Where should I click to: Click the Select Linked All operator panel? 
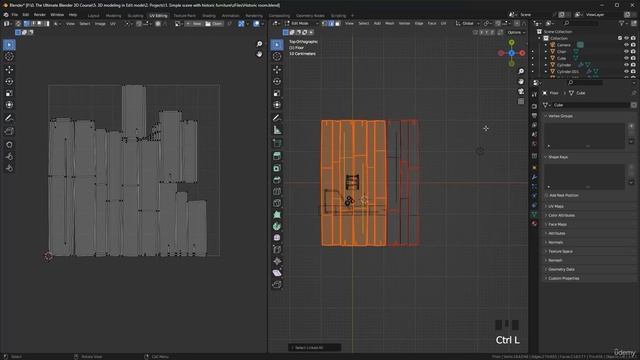[x=314, y=348]
